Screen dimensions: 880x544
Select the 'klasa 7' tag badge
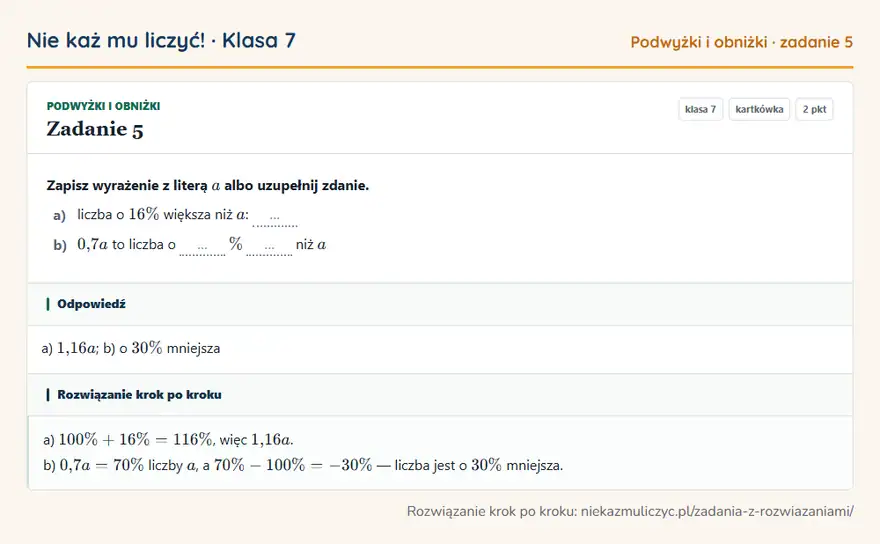click(700, 109)
